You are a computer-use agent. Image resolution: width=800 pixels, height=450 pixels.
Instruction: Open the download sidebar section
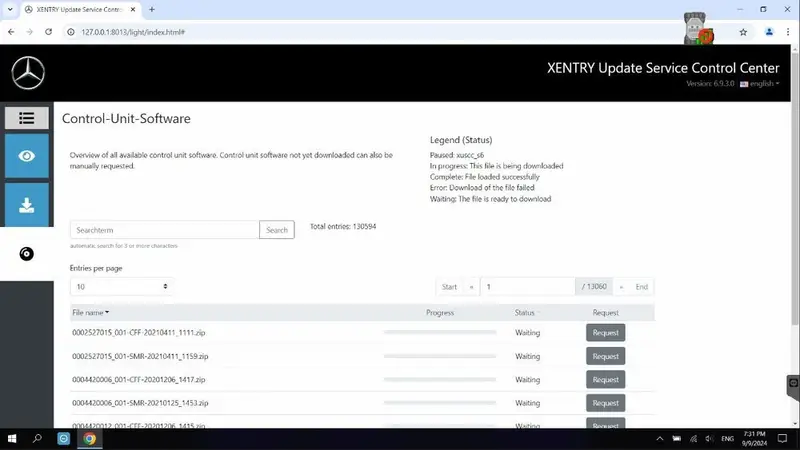click(x=27, y=205)
